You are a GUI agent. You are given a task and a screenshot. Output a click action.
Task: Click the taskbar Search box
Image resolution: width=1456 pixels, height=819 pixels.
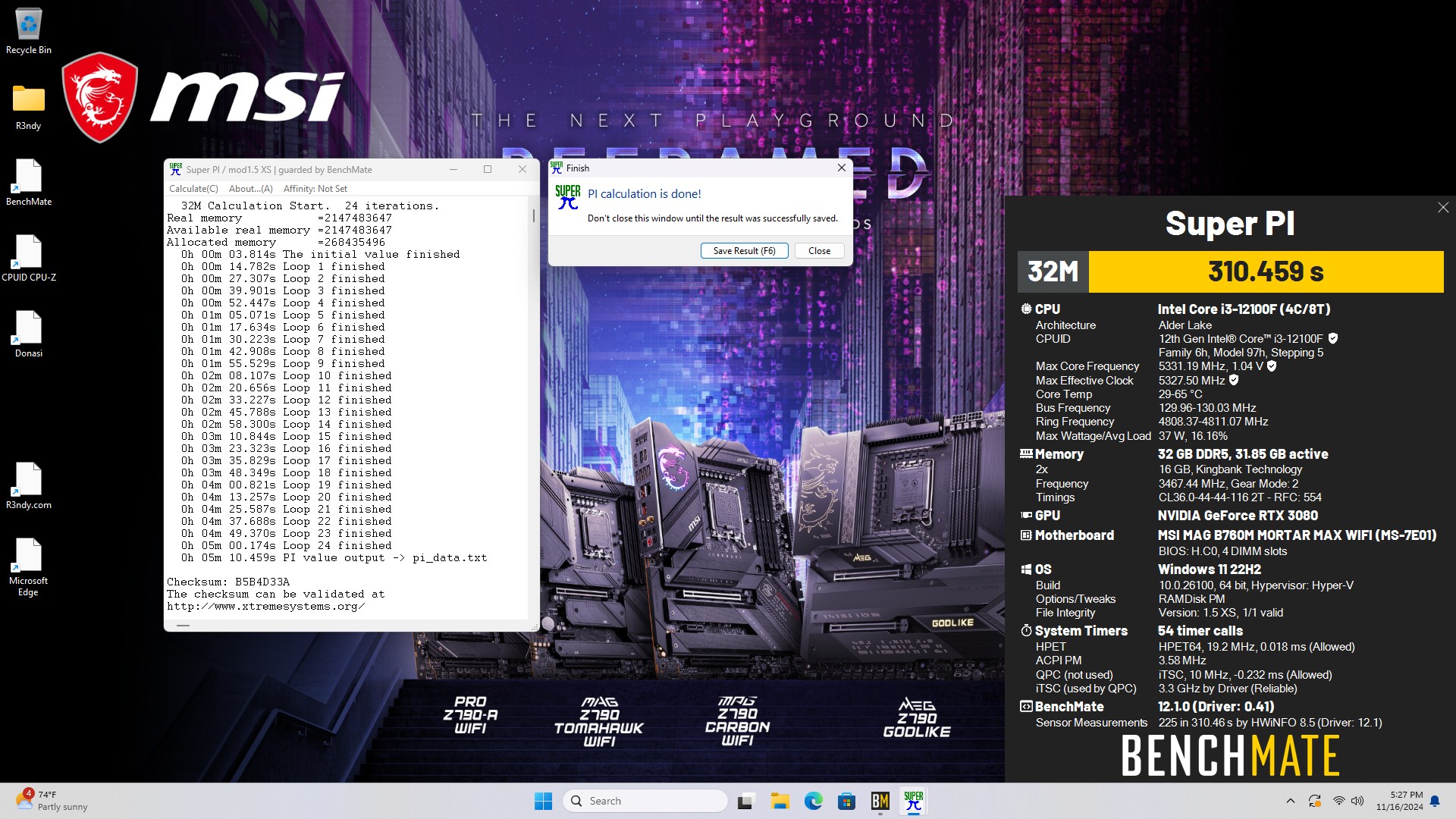pyautogui.click(x=645, y=801)
